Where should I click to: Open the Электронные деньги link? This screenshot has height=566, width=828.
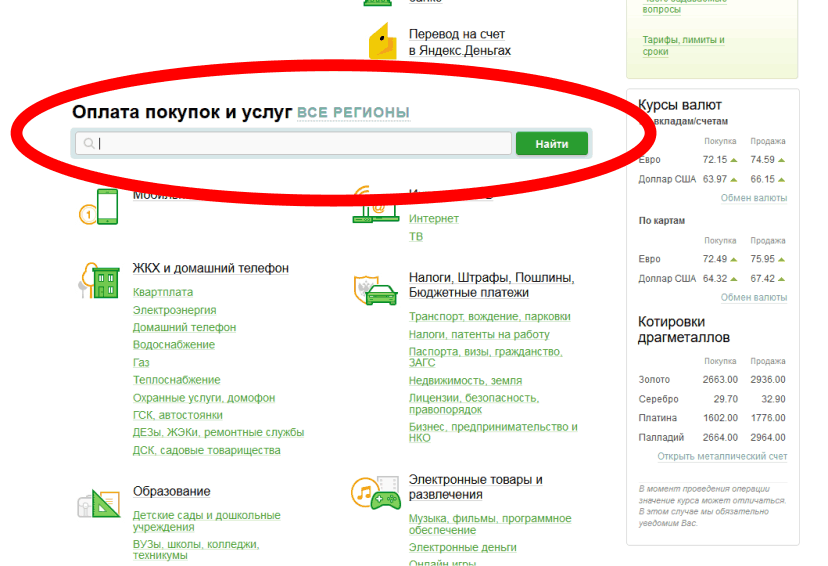coord(463,548)
